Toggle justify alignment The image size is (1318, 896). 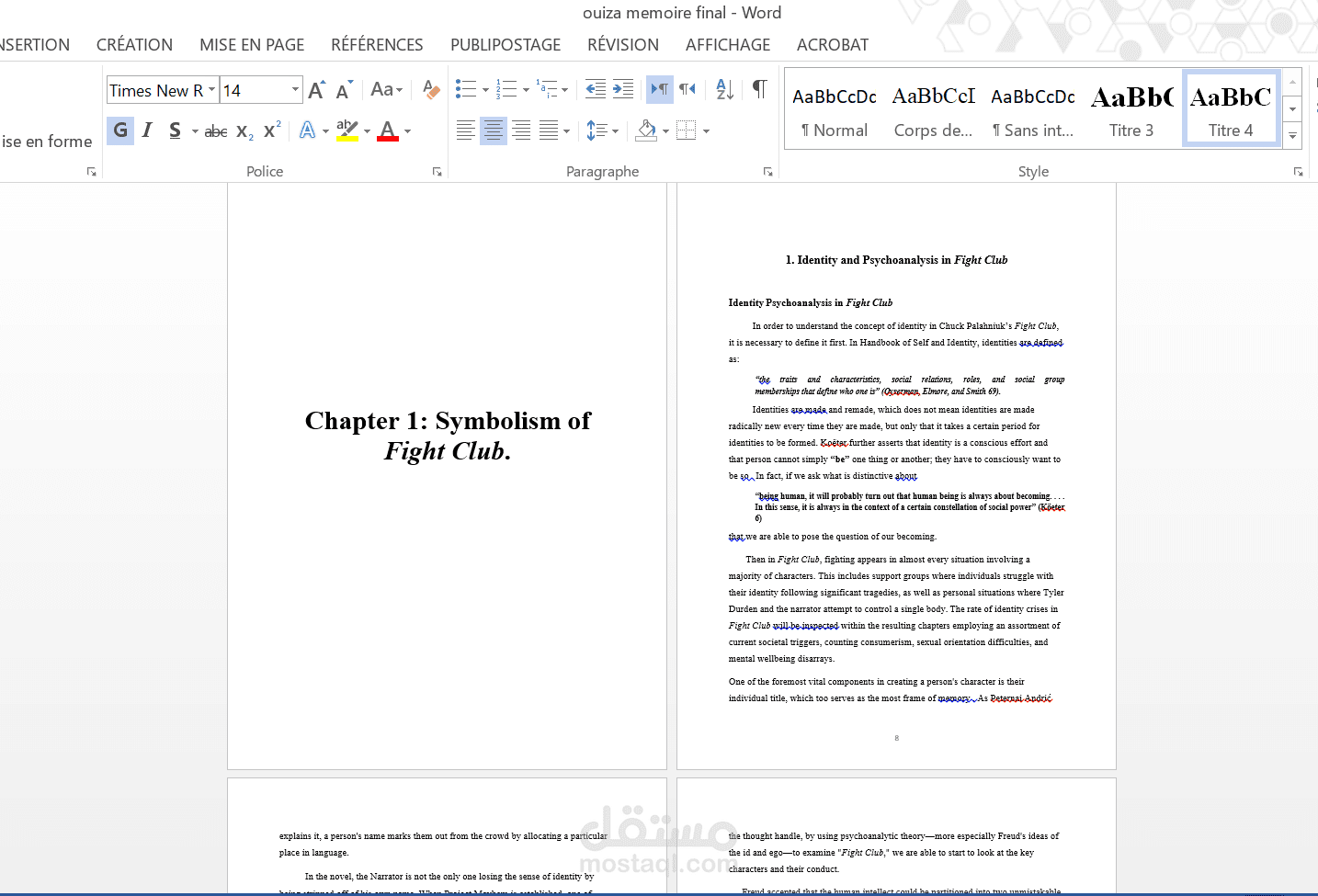[549, 130]
